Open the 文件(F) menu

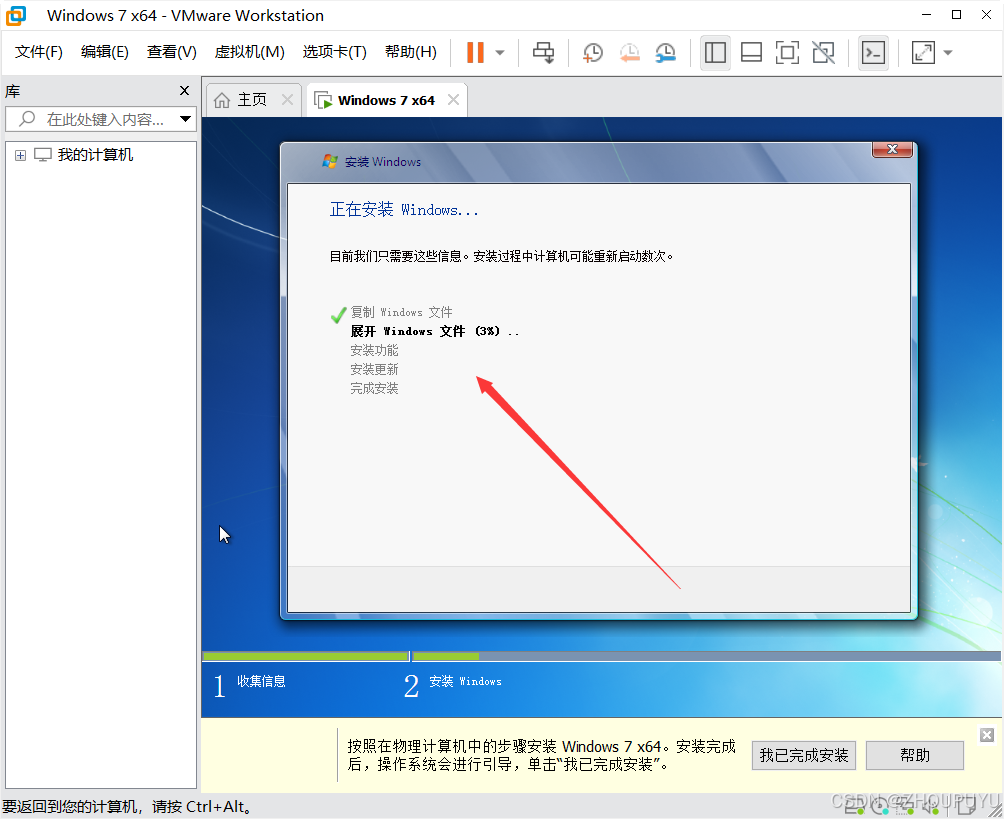tap(38, 52)
